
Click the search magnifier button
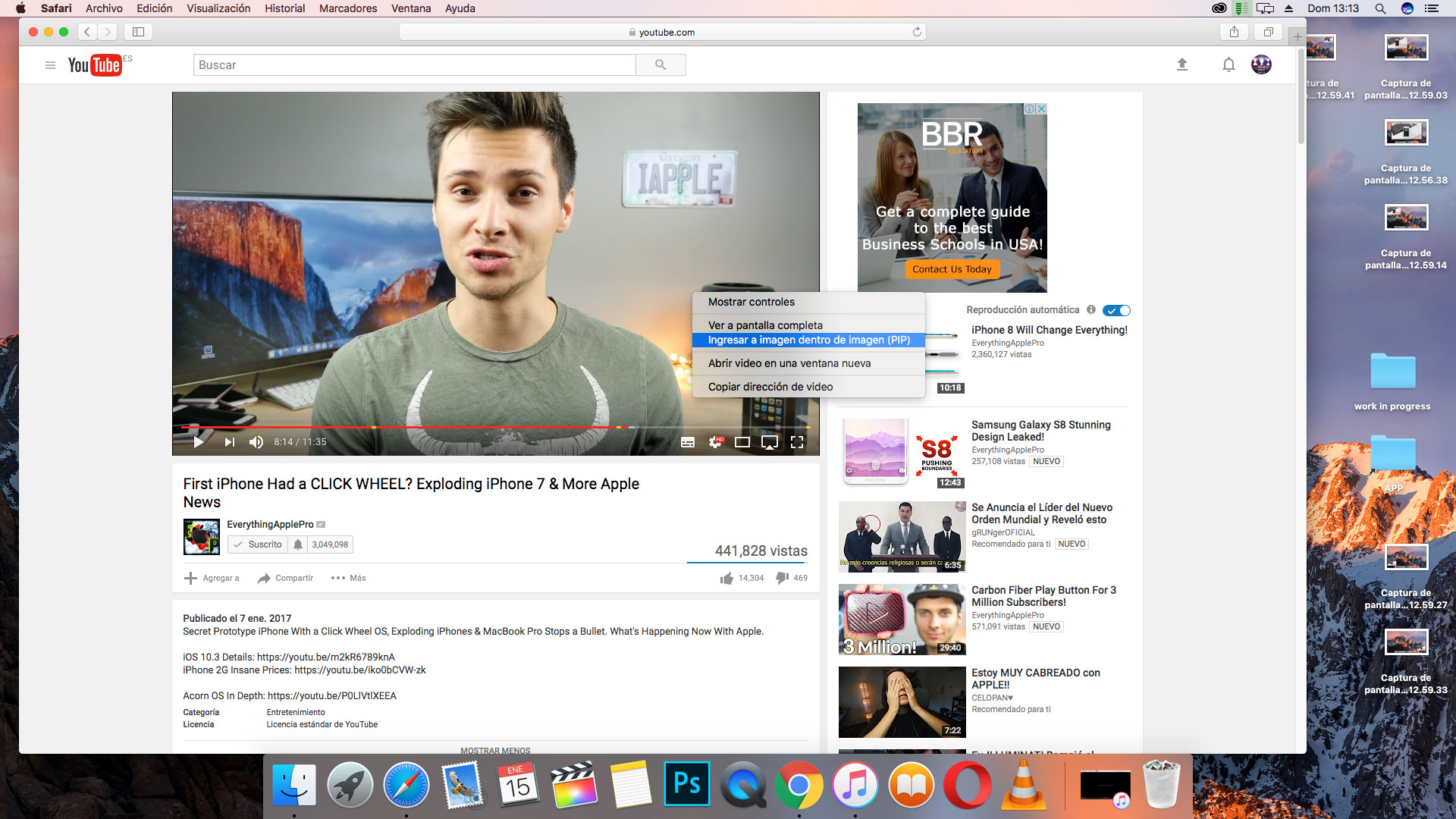(x=661, y=65)
